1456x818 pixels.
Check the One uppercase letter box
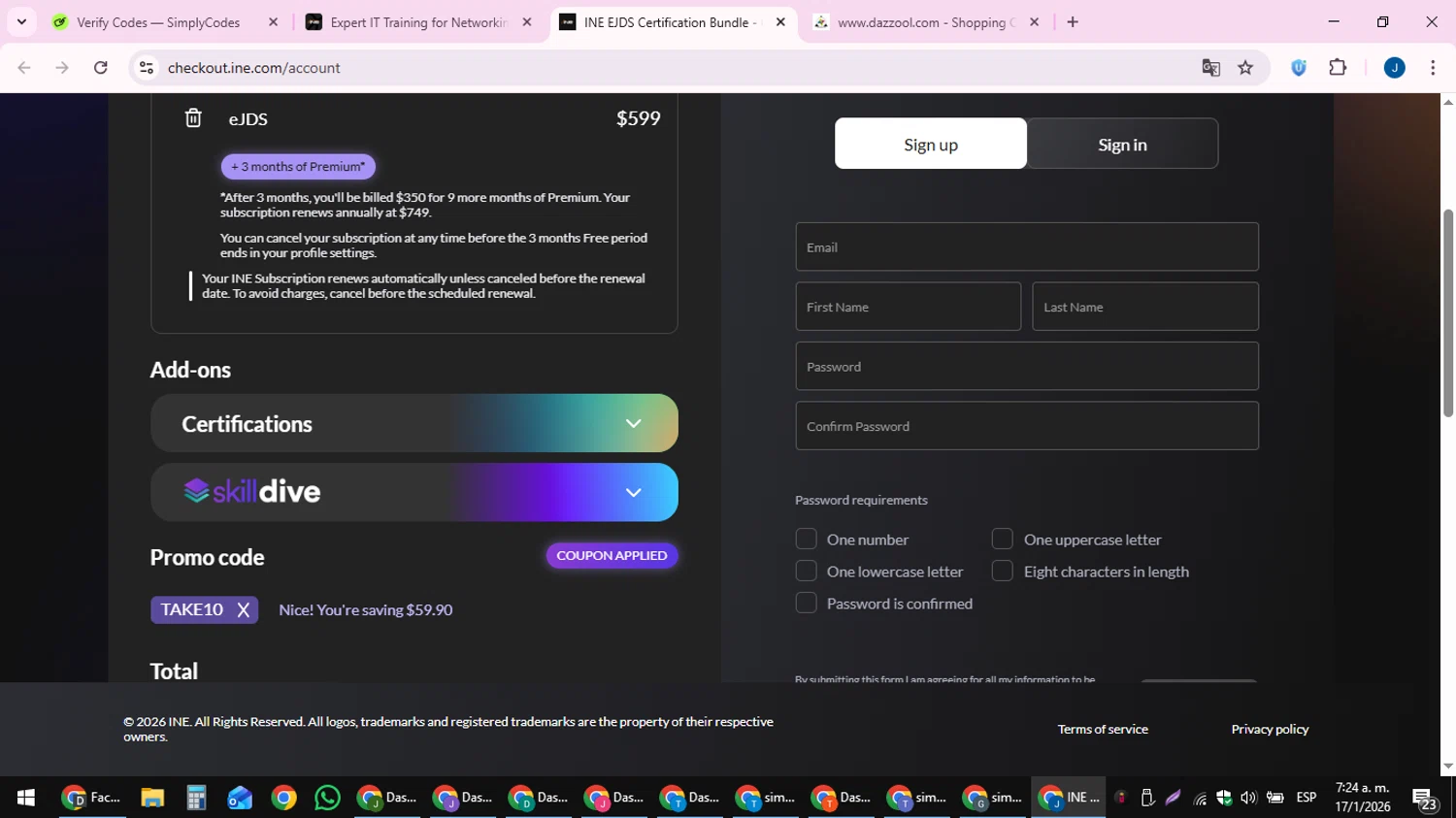point(1003,539)
